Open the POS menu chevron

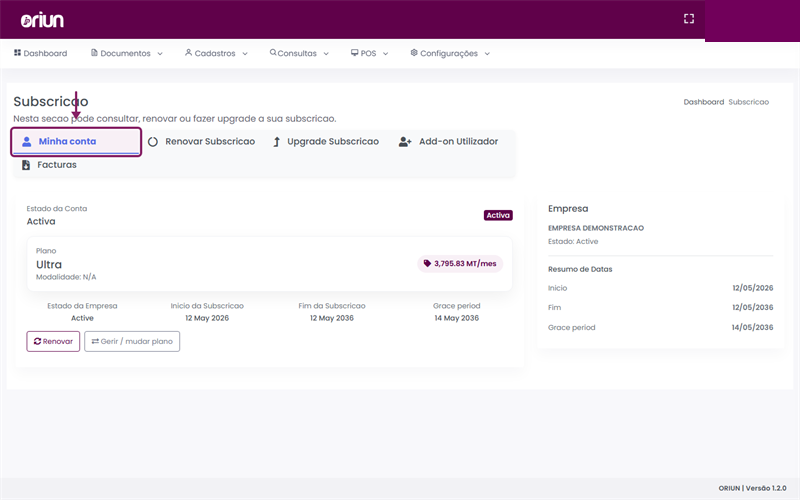[386, 54]
